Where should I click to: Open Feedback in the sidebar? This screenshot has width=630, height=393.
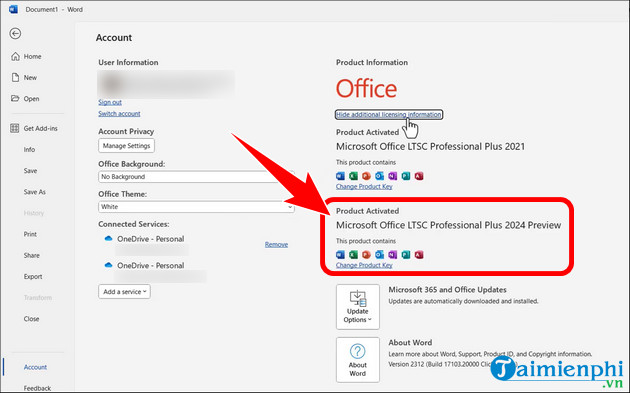point(37,388)
